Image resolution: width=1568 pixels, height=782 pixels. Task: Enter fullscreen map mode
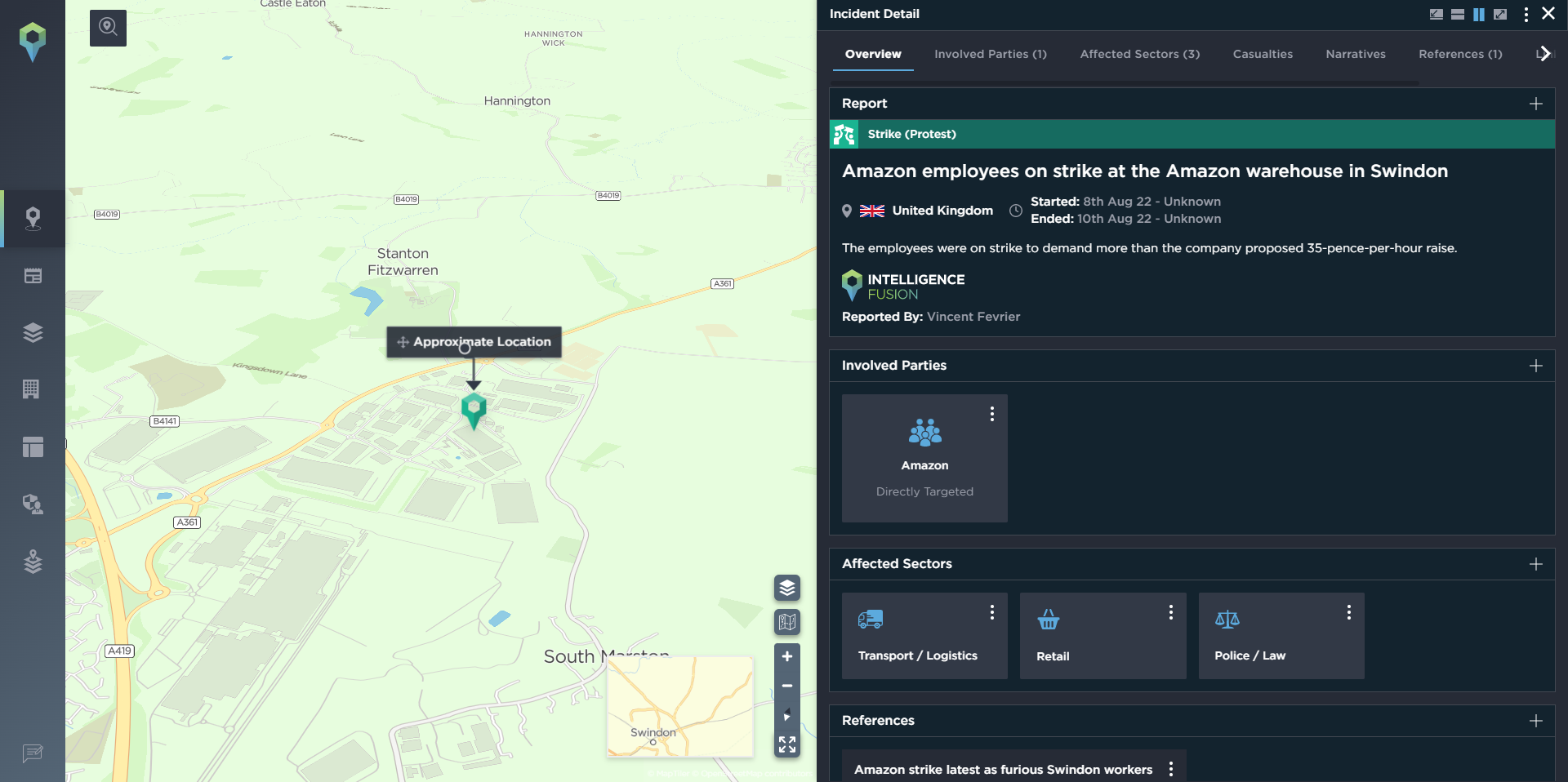[x=787, y=744]
